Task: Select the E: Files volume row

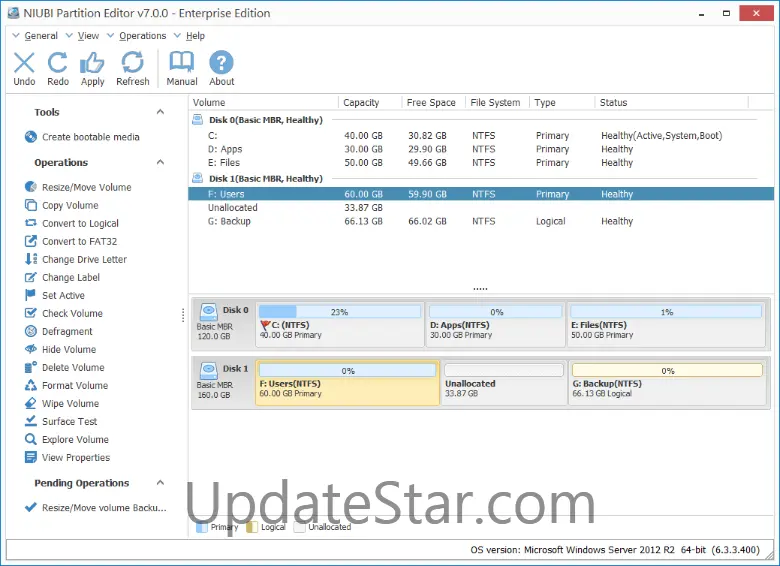Action: tap(481, 163)
